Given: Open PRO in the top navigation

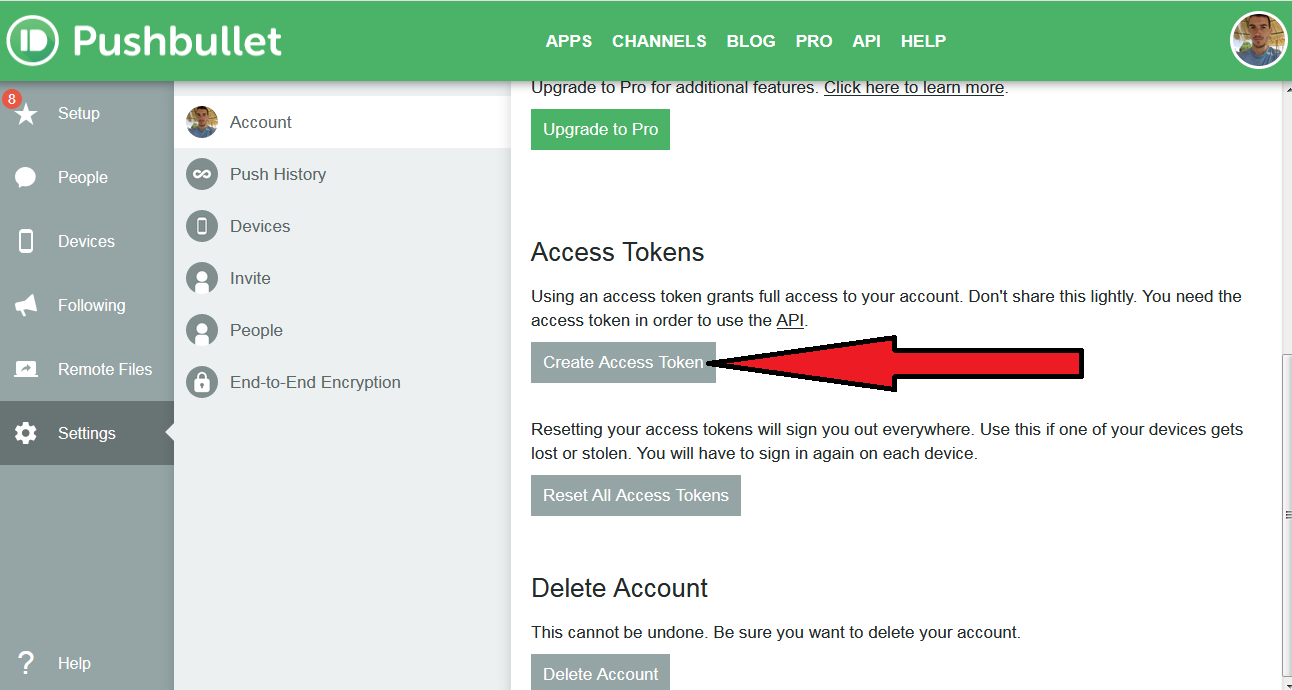Looking at the screenshot, I should coord(814,41).
